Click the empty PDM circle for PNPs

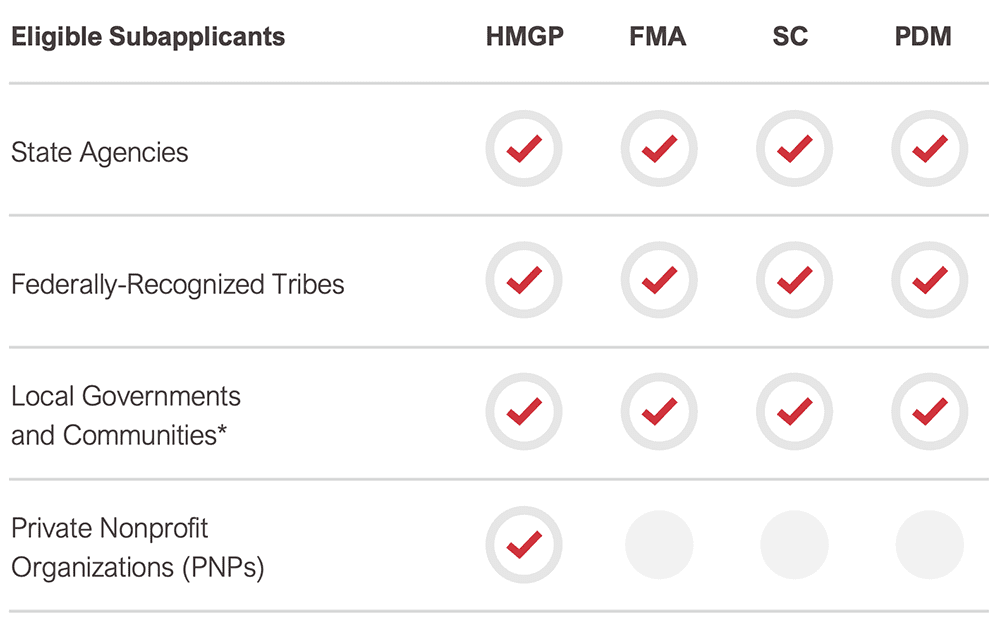(929, 544)
